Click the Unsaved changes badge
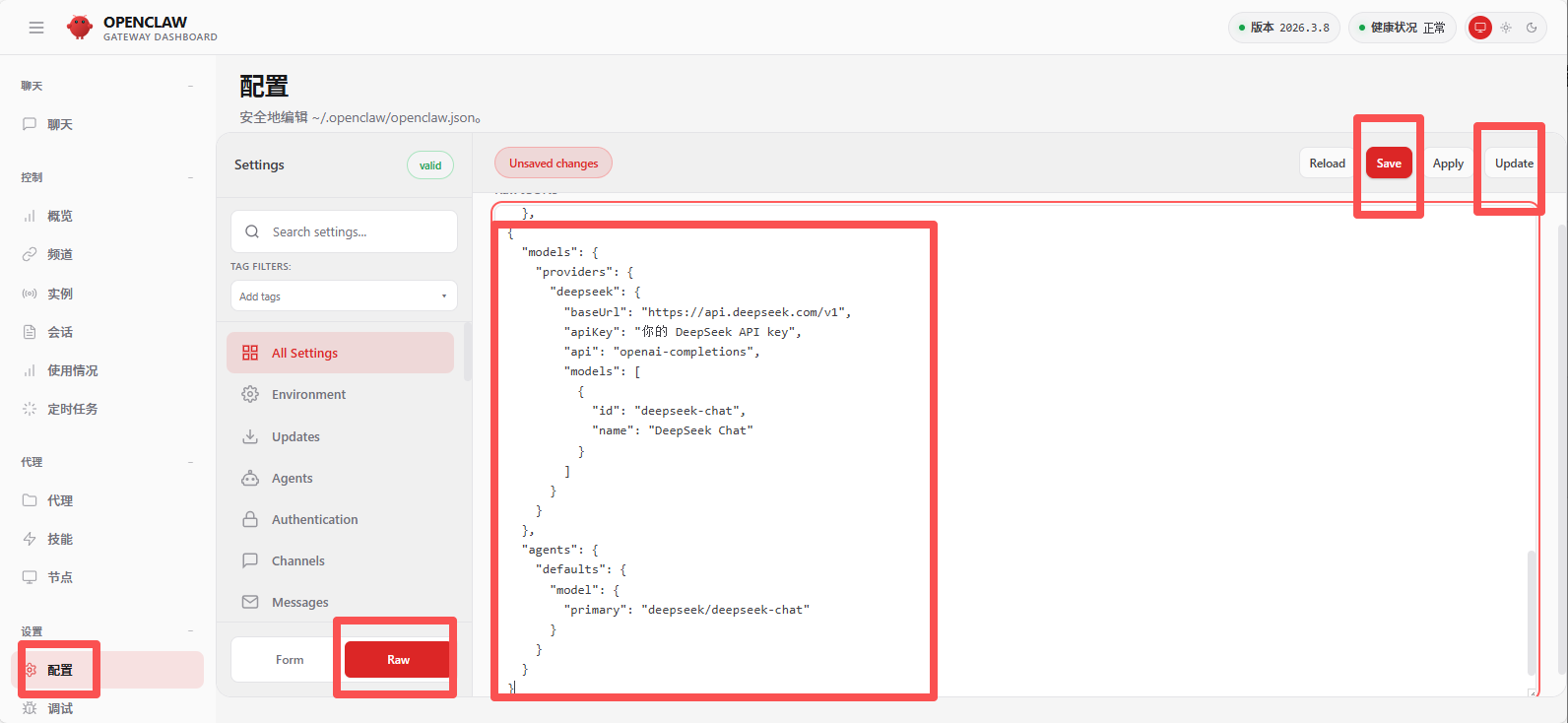This screenshot has width=1568, height=723. point(554,164)
